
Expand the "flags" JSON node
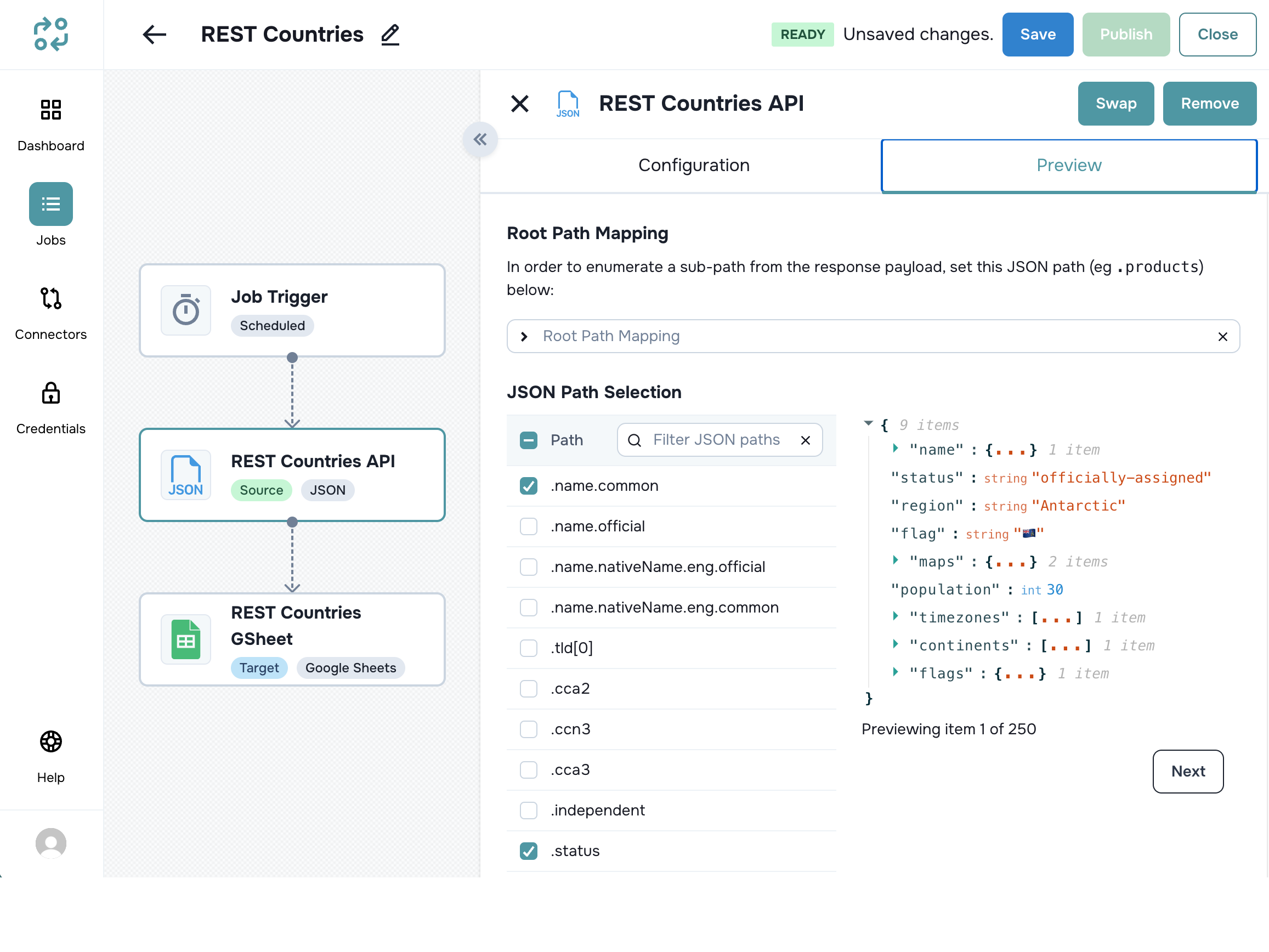point(896,672)
